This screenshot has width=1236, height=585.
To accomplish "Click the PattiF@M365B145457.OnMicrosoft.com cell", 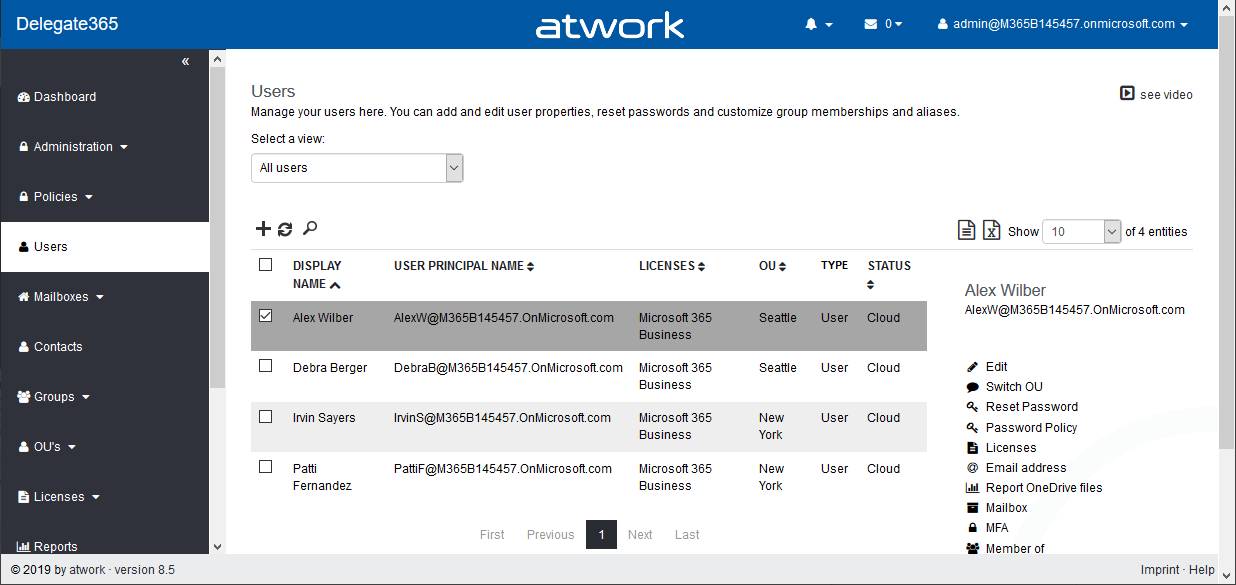I will coord(503,469).
